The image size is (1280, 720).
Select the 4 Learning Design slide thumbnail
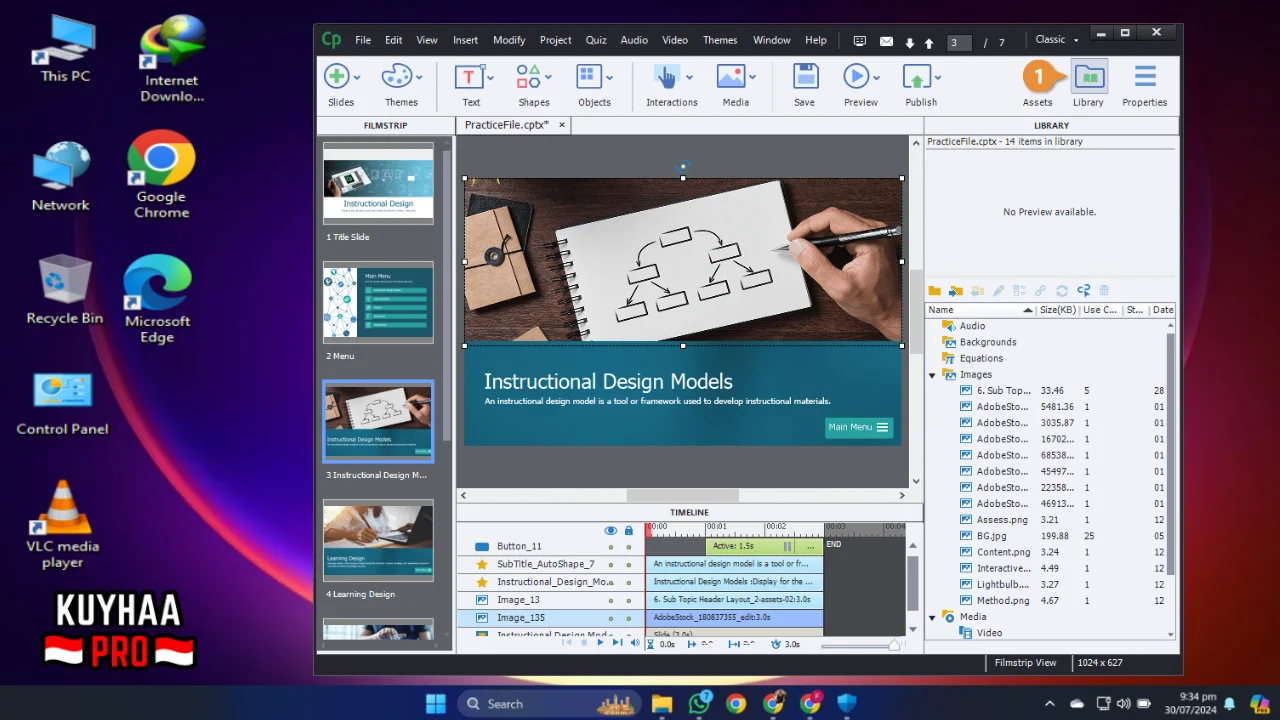click(378, 541)
